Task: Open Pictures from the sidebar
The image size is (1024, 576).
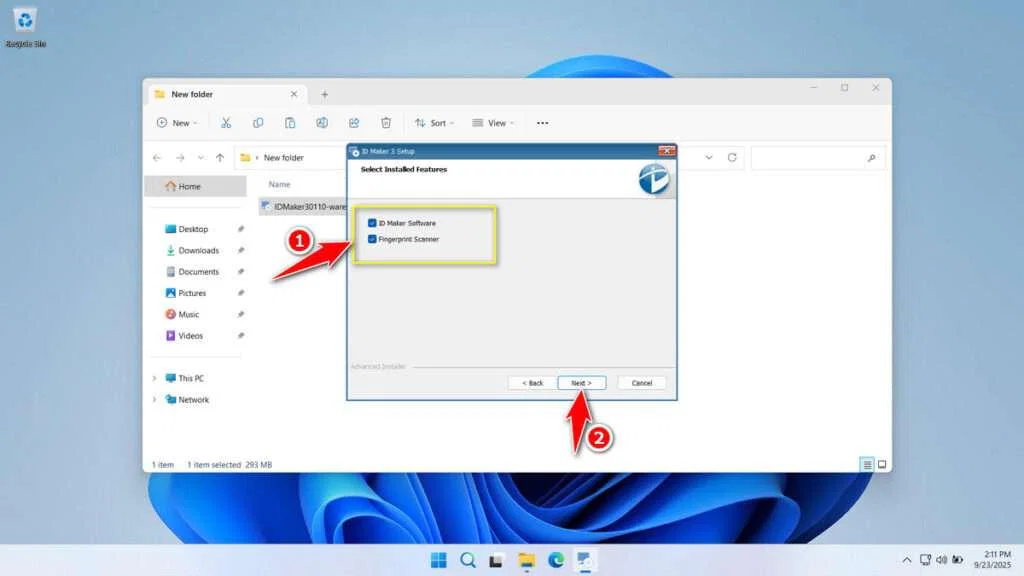Action: click(x=195, y=293)
